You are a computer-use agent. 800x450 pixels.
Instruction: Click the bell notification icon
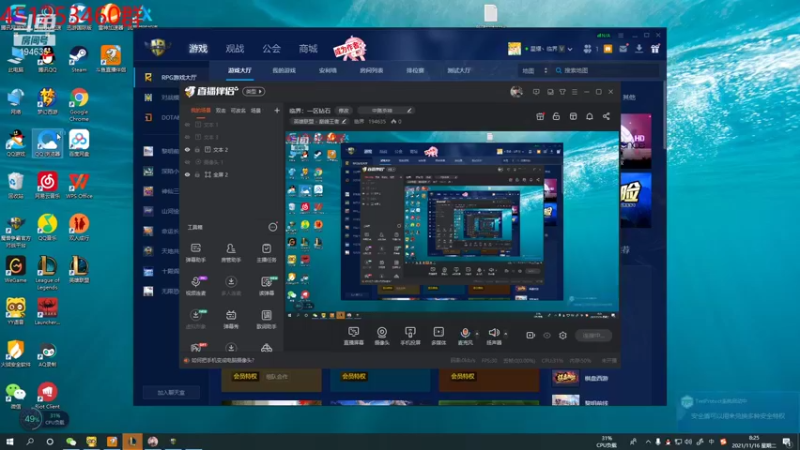tap(589, 116)
